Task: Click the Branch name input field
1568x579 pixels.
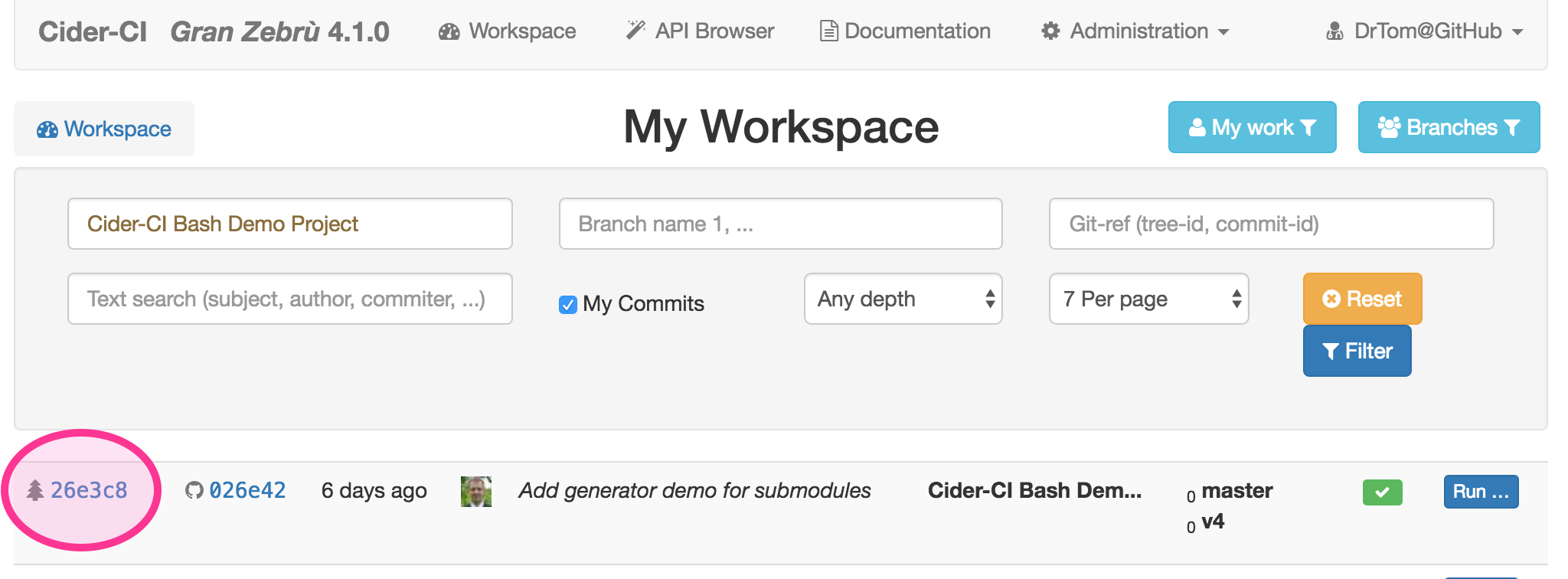Action: pos(781,224)
